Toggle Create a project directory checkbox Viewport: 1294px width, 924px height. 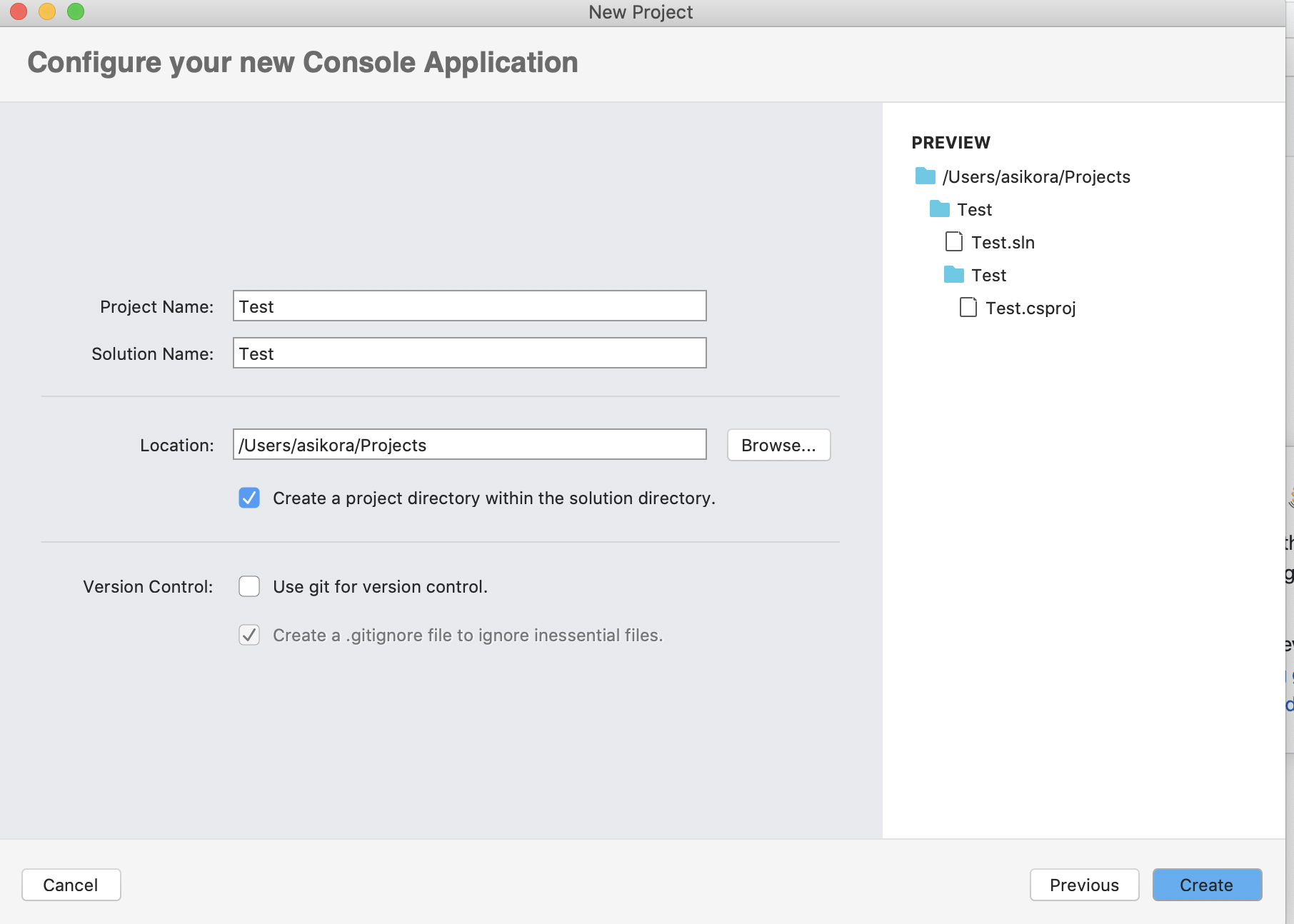pos(249,498)
